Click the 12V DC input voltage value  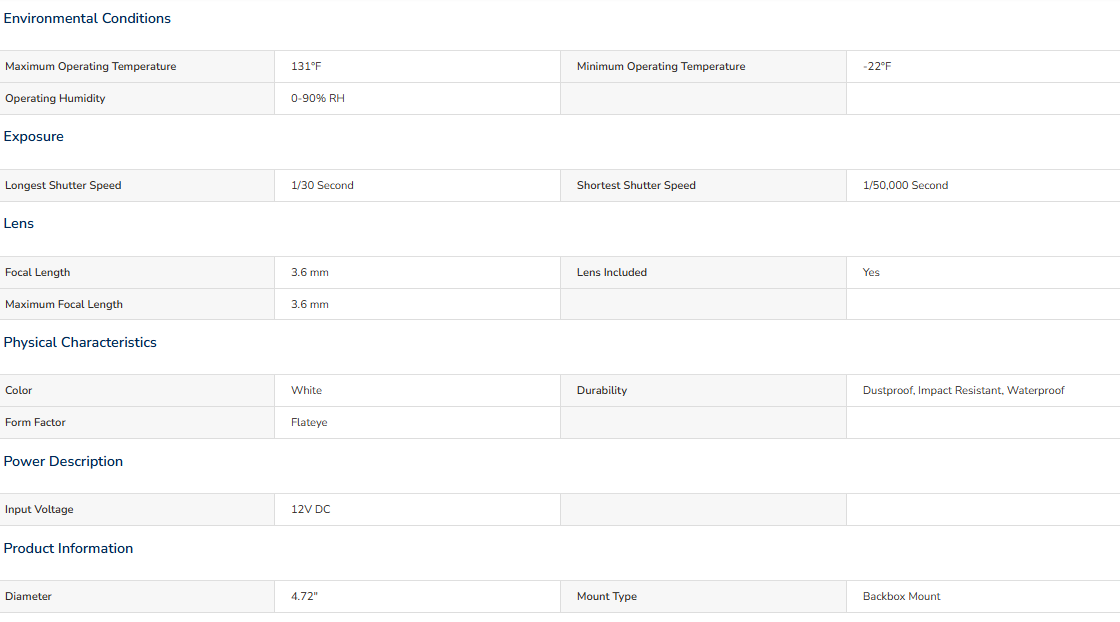pos(311,509)
